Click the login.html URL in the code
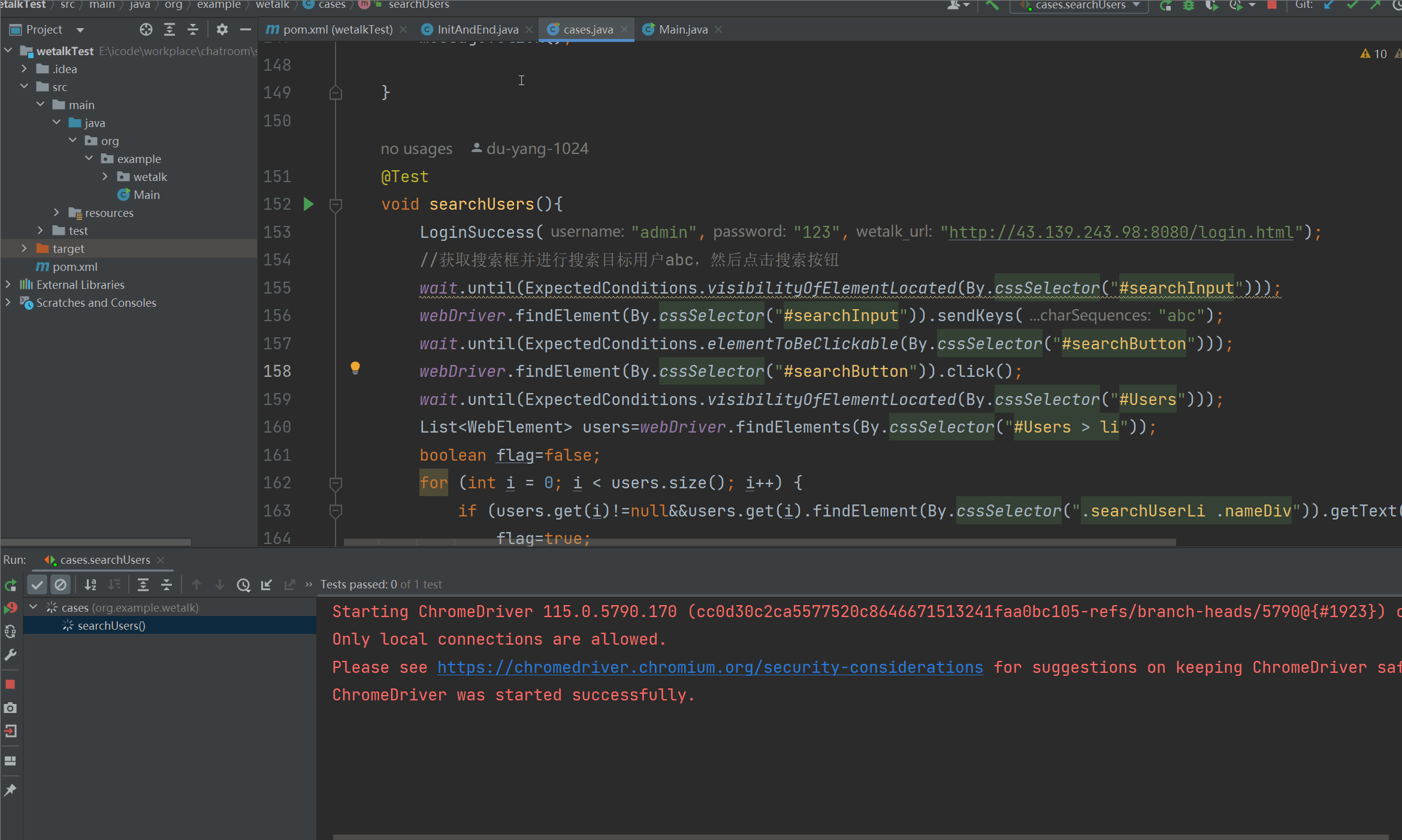 1120,232
